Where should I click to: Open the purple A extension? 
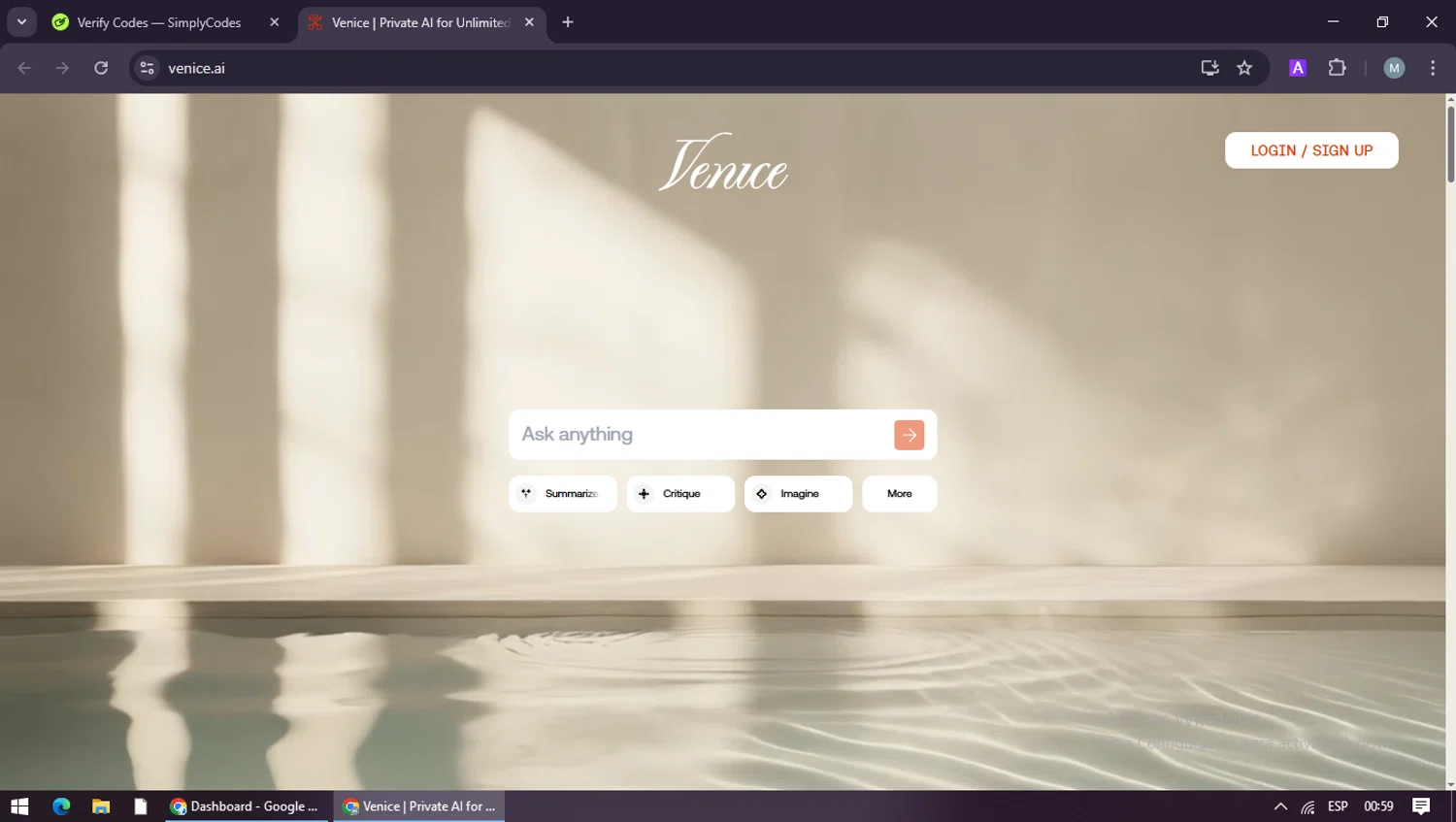coord(1298,68)
